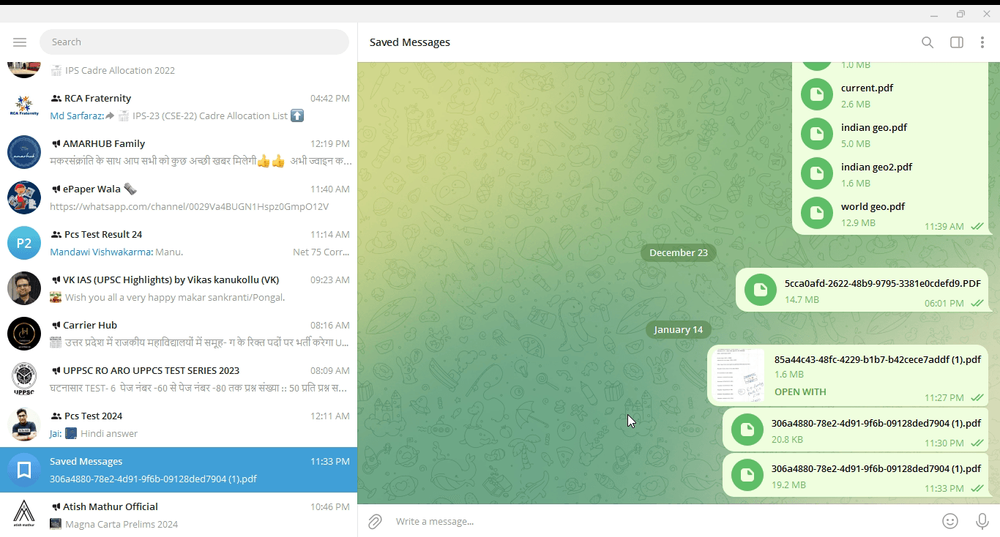
Task: Open the 1.6 MB PDF preview thumbnail
Action: (740, 376)
